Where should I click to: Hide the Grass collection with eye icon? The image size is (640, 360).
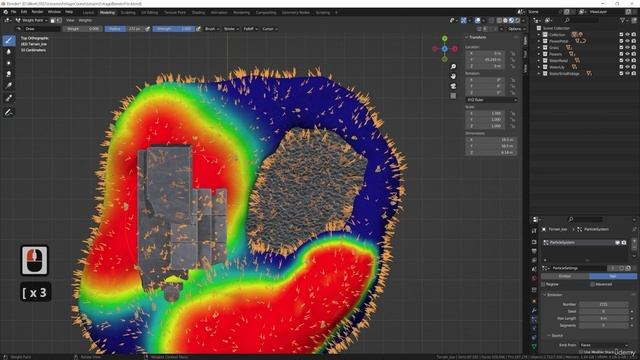(627, 48)
